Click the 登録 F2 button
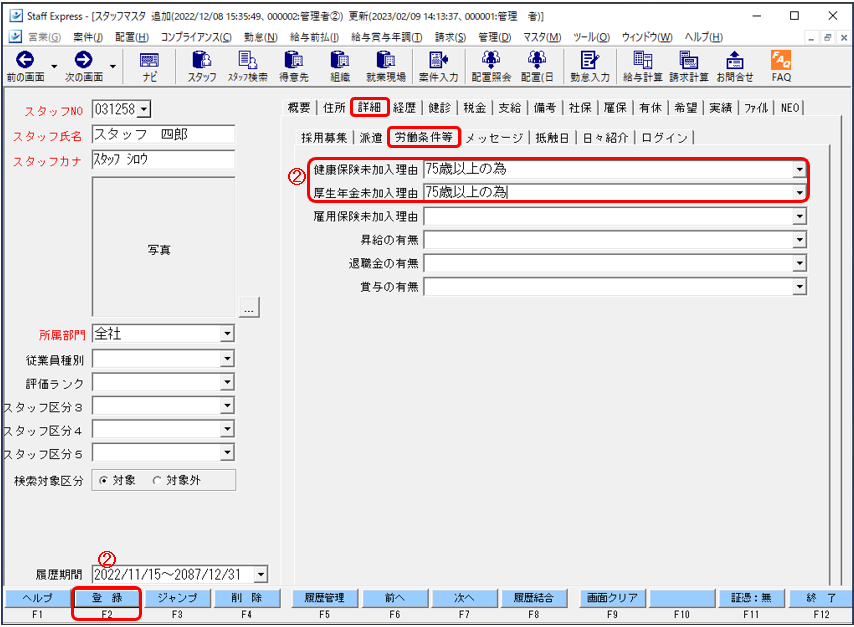854x627 pixels. [x=107, y=598]
